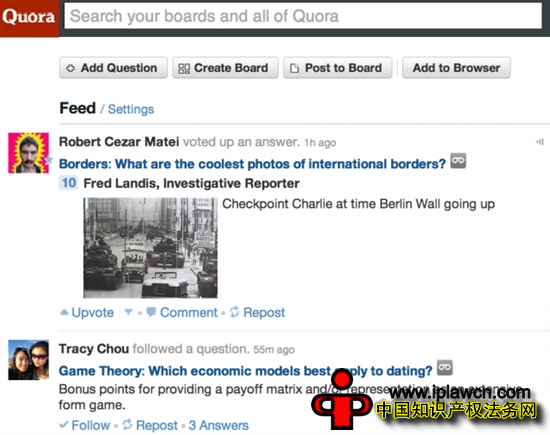This screenshot has height=435, width=550.
Task: Click the Add to Browser button
Action: (456, 68)
